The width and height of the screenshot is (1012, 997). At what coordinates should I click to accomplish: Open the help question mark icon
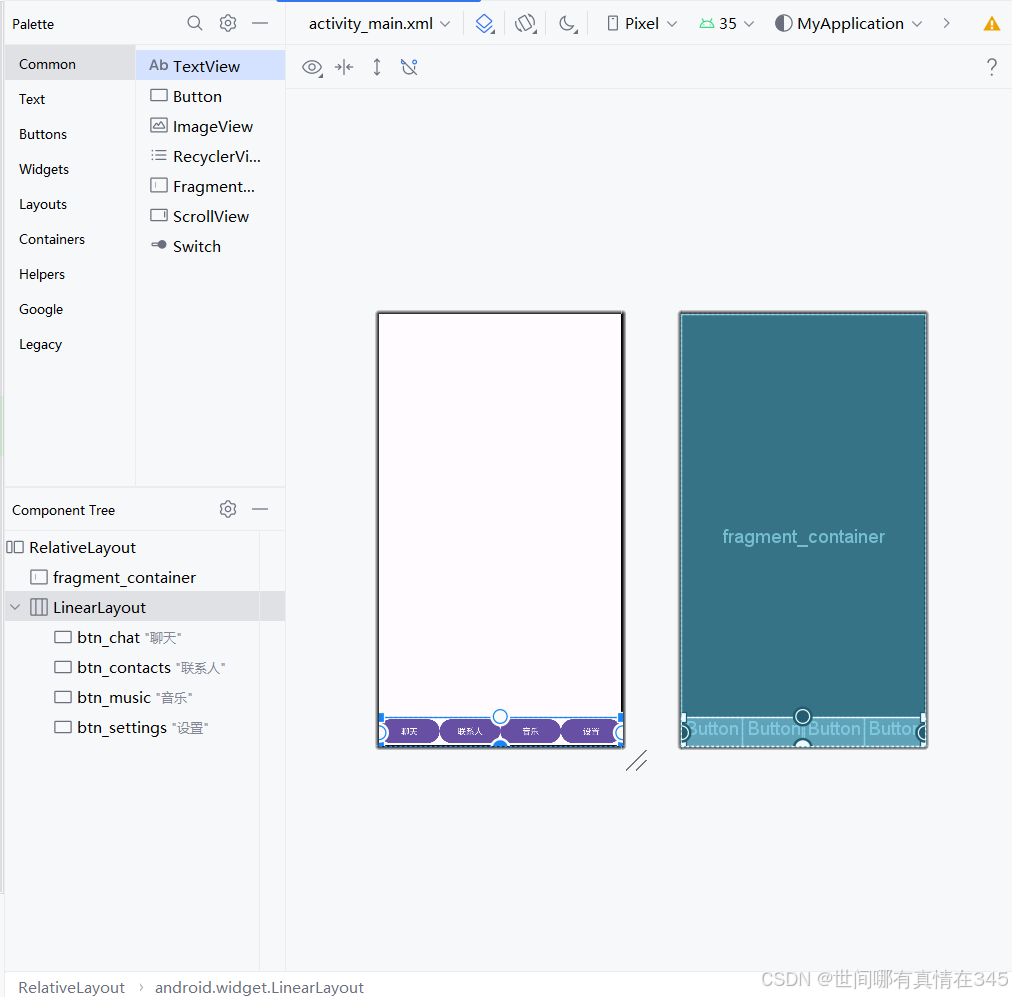pyautogui.click(x=992, y=67)
